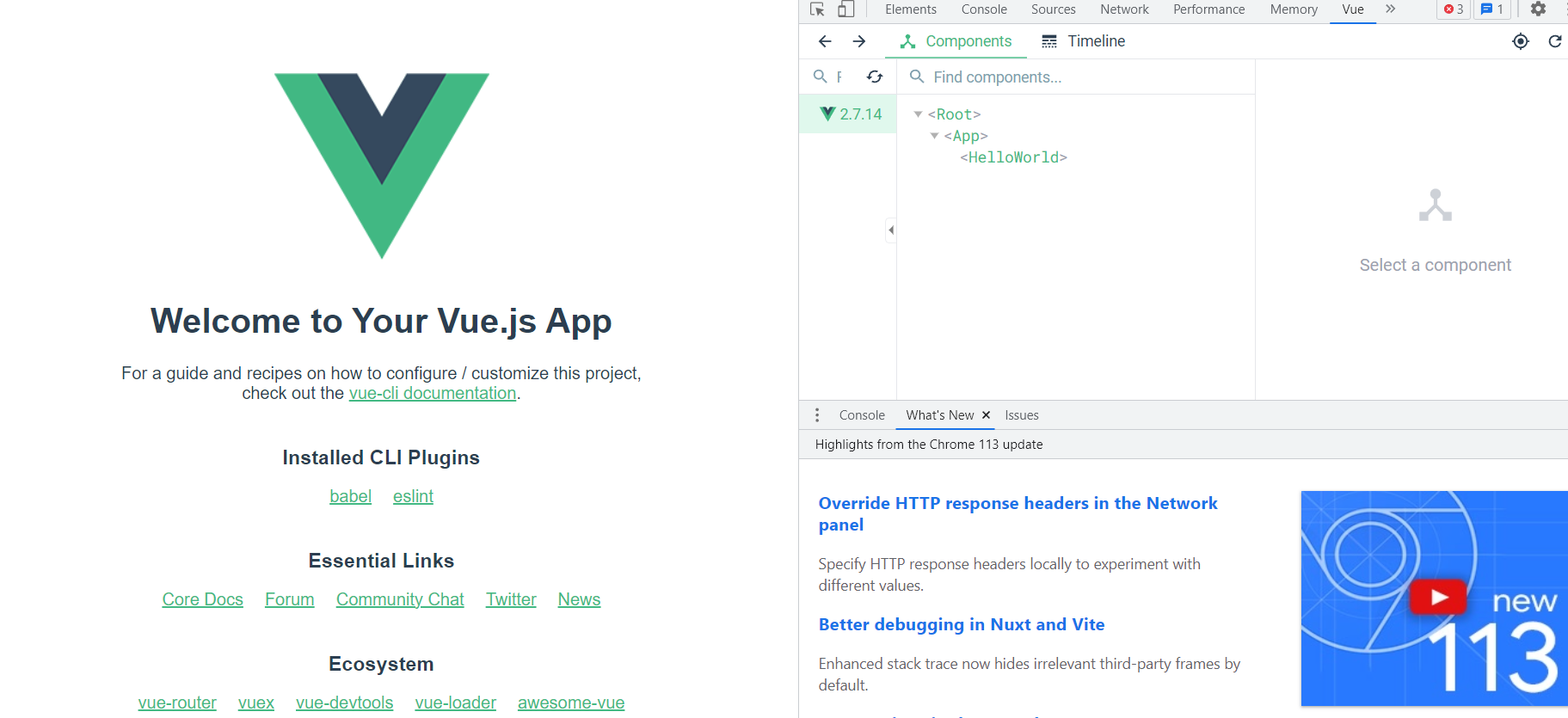1568x718 pixels.
Task: Click the Find components search box
Action: pyautogui.click(x=1076, y=77)
